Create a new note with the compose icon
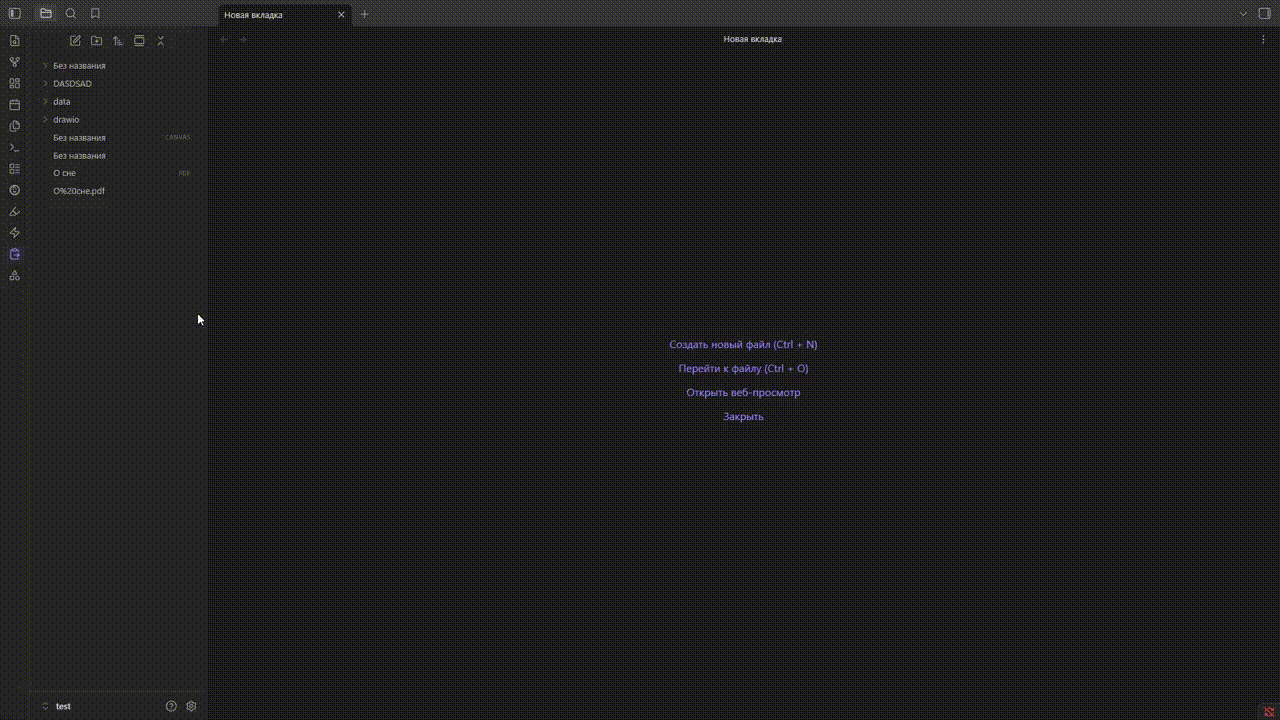The image size is (1280, 720). pyautogui.click(x=75, y=40)
